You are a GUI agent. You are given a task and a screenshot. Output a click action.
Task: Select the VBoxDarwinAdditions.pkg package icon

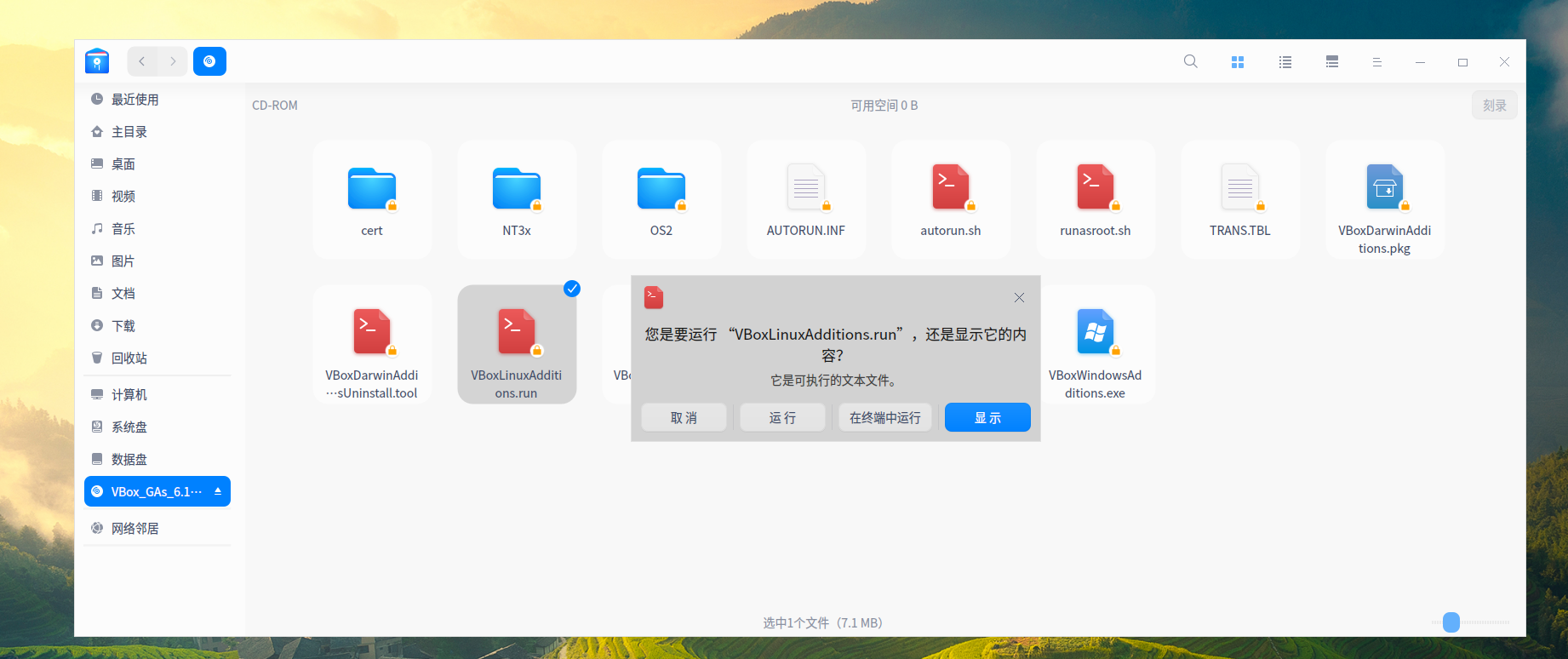(x=1385, y=187)
